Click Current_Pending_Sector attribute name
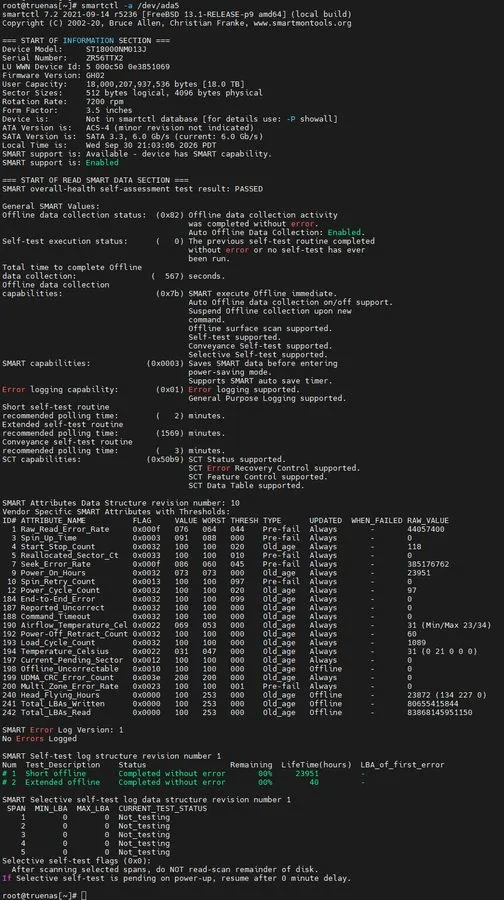 coord(72,660)
